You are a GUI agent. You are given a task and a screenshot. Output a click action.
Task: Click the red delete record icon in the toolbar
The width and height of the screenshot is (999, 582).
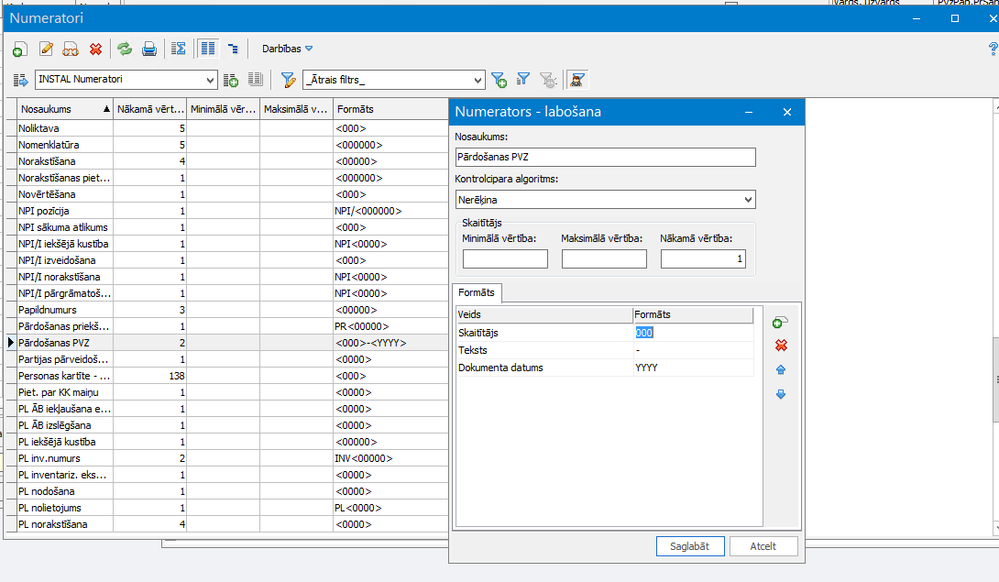(x=96, y=49)
